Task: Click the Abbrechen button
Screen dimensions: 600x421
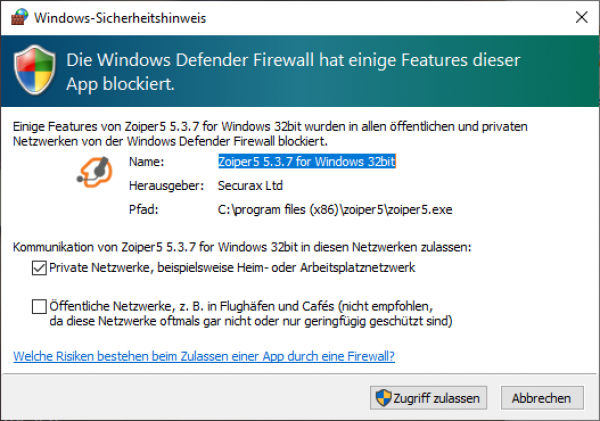Action: point(542,398)
